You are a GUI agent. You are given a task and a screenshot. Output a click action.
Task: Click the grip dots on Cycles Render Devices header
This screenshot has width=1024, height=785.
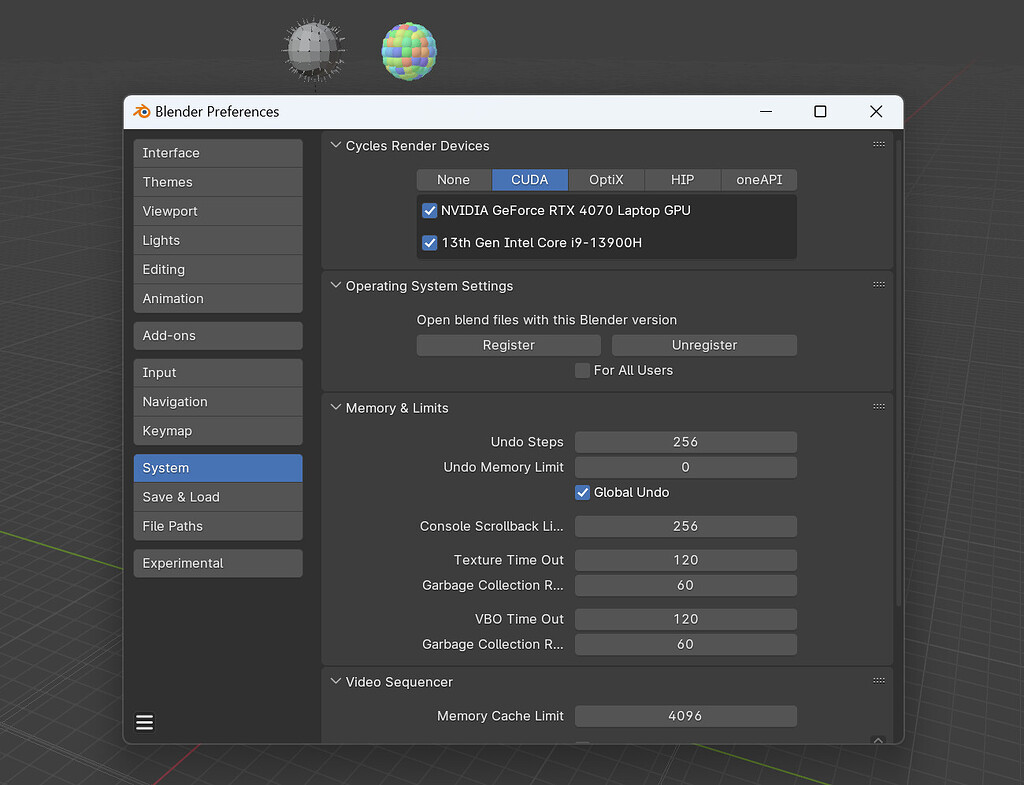[879, 143]
